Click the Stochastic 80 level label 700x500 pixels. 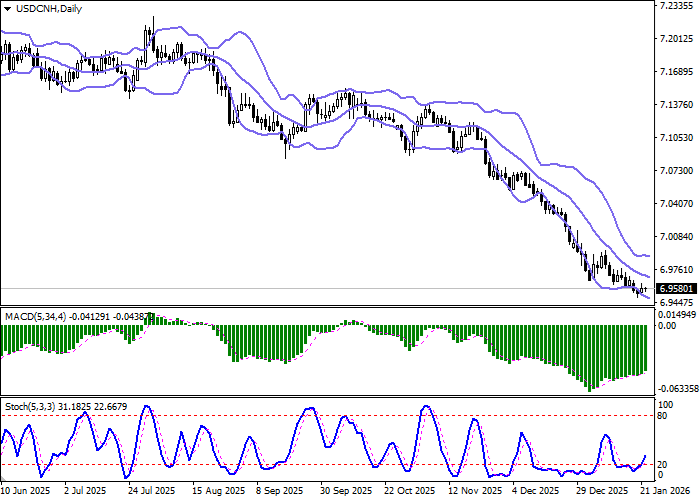coord(663,414)
